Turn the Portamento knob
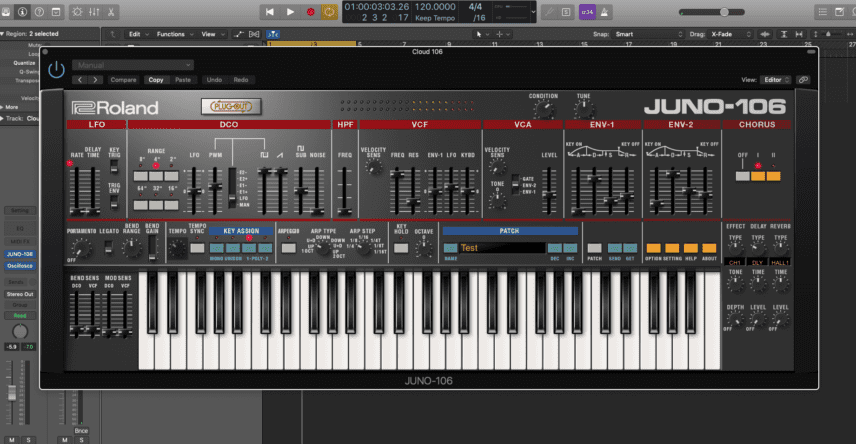Screen dimensions: 856x444 click(81, 249)
